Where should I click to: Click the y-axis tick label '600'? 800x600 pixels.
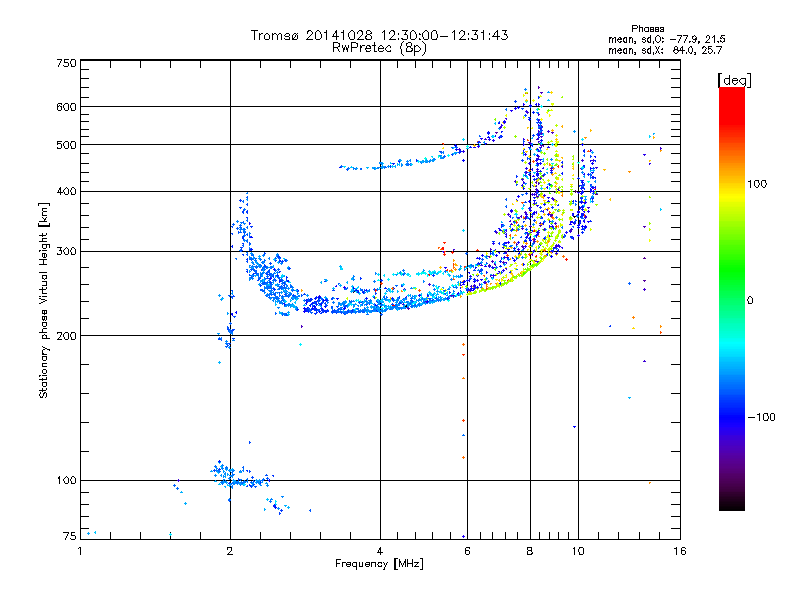pyautogui.click(x=66, y=107)
